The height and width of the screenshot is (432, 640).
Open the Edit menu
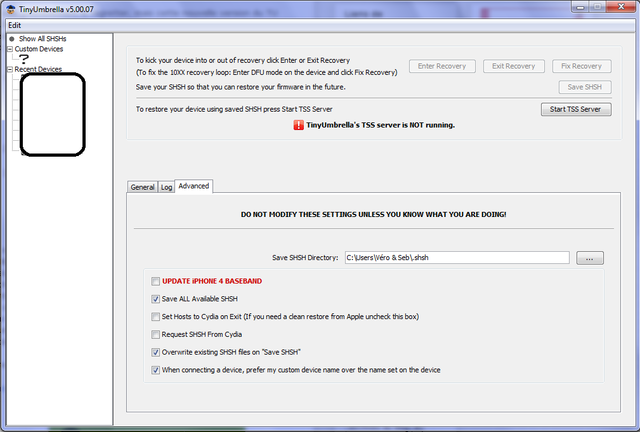[14, 24]
